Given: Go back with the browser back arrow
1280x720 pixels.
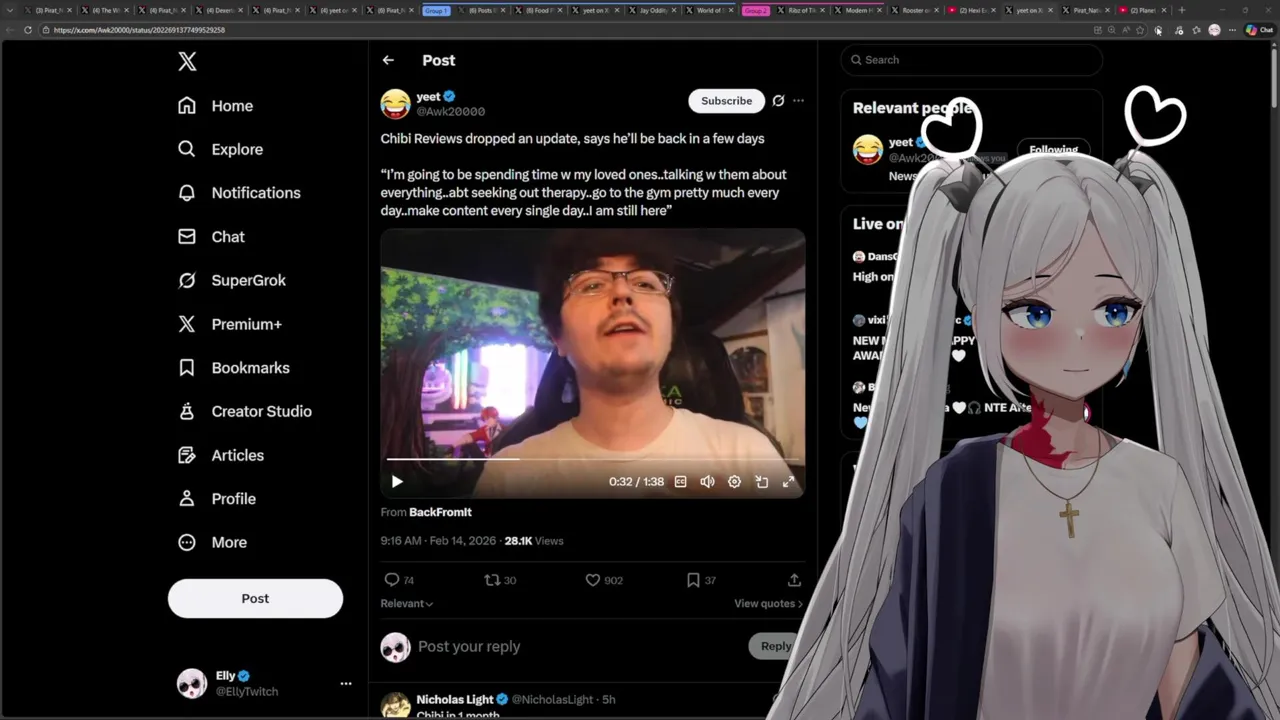Looking at the screenshot, I should (10, 30).
